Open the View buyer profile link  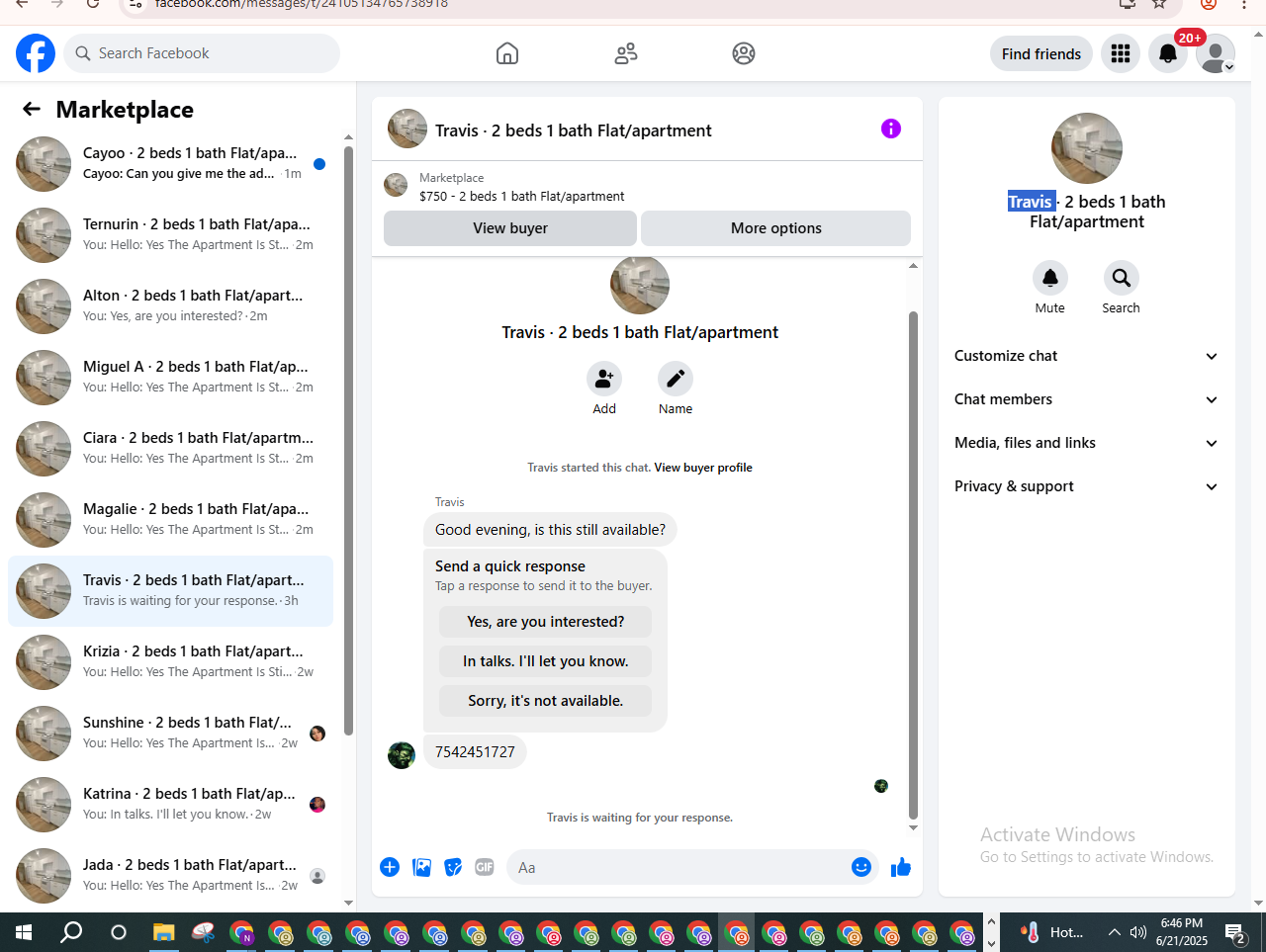click(x=703, y=468)
